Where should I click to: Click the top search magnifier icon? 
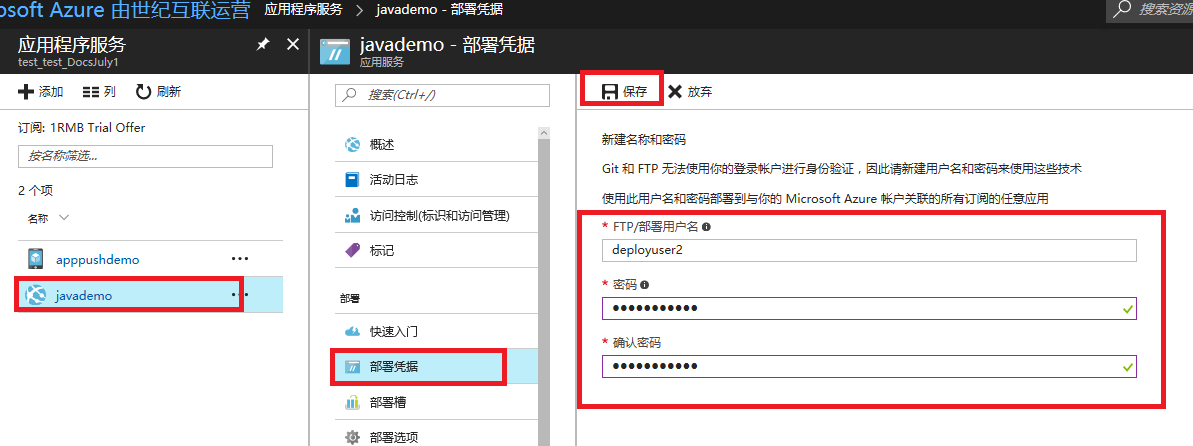(1122, 9)
